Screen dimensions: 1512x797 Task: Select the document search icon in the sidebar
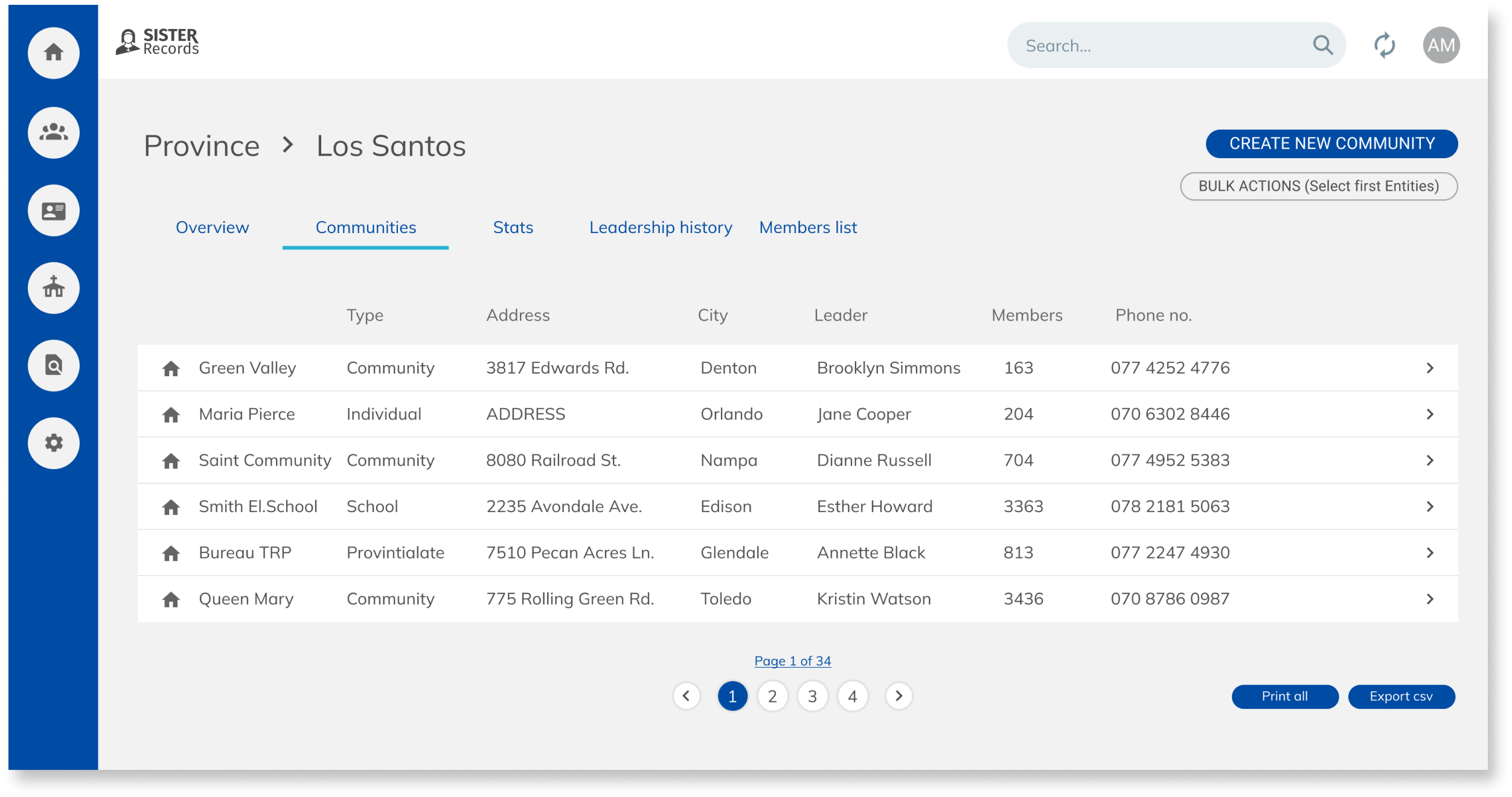(x=53, y=365)
